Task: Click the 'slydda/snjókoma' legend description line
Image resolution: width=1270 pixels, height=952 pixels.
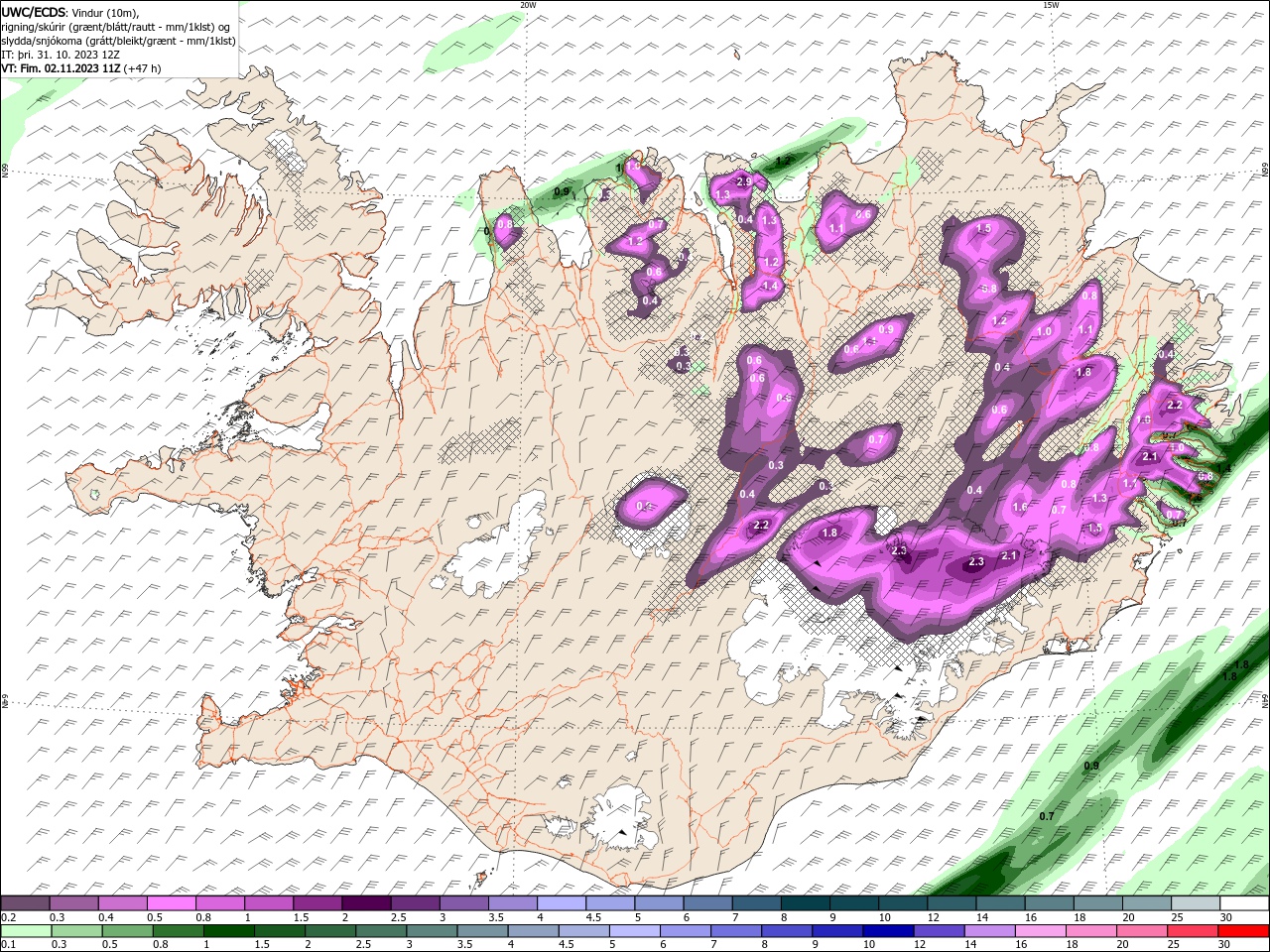Action: coord(118,41)
